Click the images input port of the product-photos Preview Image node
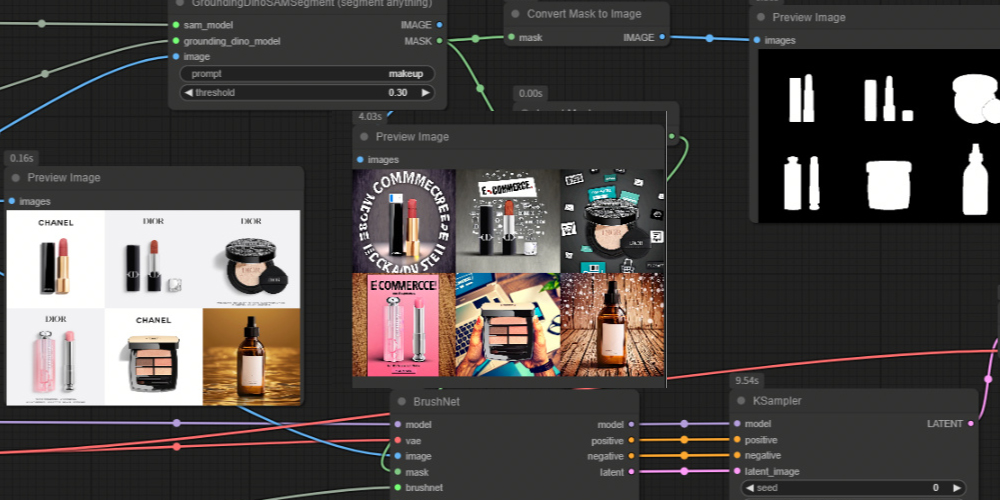 [x=11, y=201]
